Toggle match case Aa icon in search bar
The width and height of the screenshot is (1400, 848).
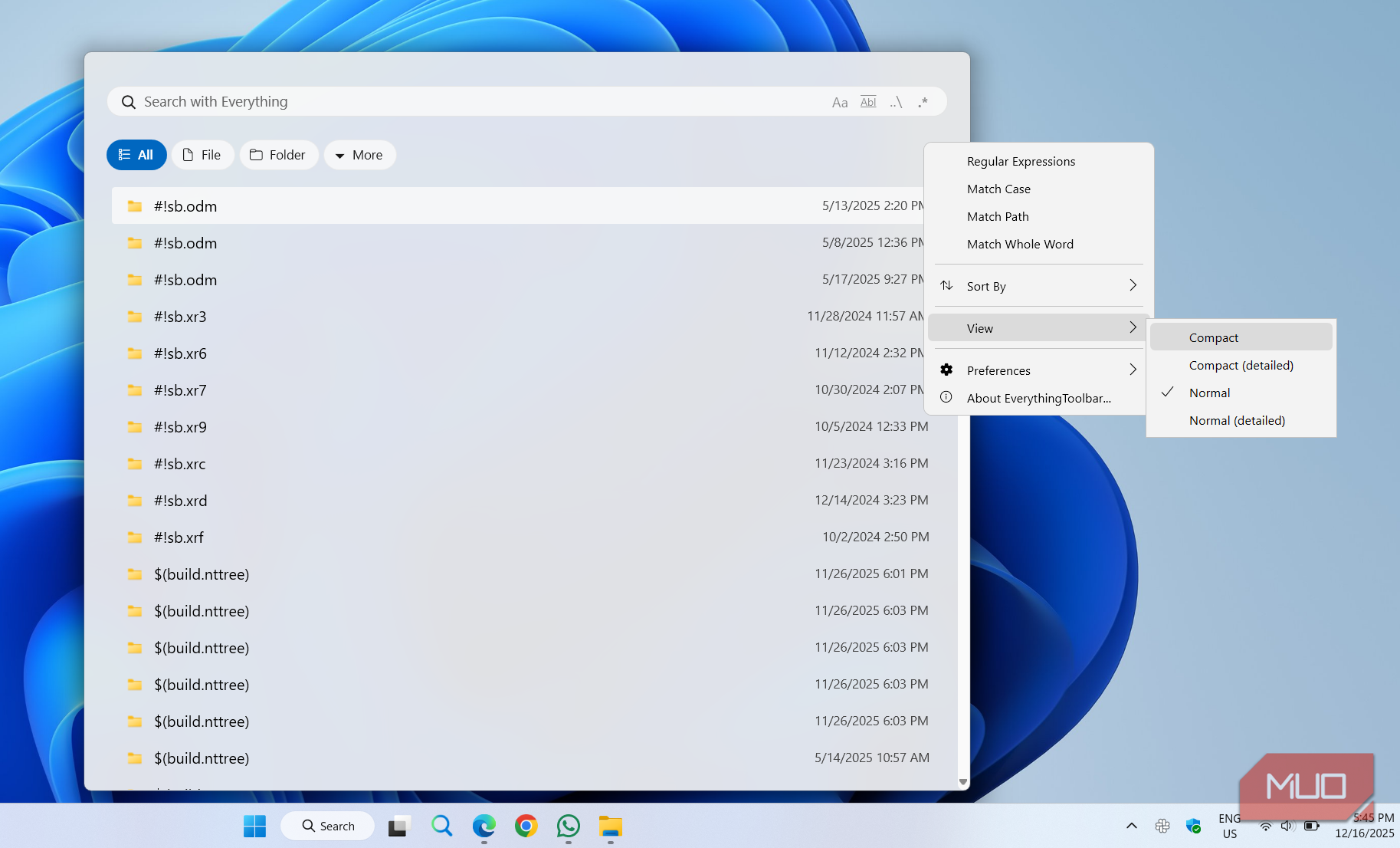point(840,102)
